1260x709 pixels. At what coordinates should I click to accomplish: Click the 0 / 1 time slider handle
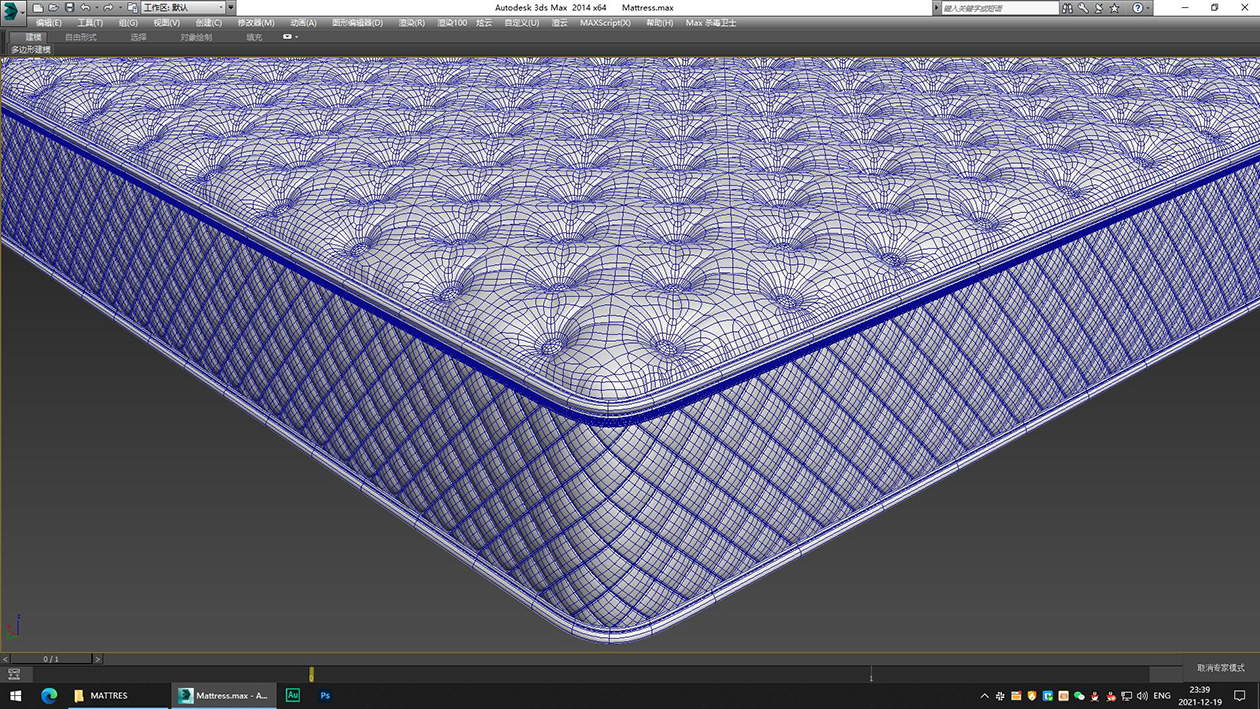[50, 659]
